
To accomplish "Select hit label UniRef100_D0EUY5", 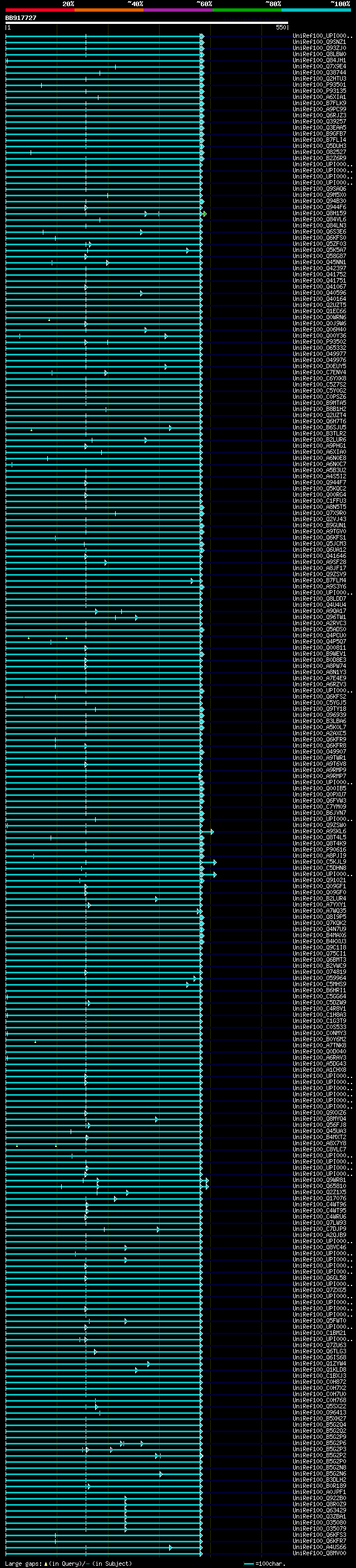I will click(x=319, y=367).
